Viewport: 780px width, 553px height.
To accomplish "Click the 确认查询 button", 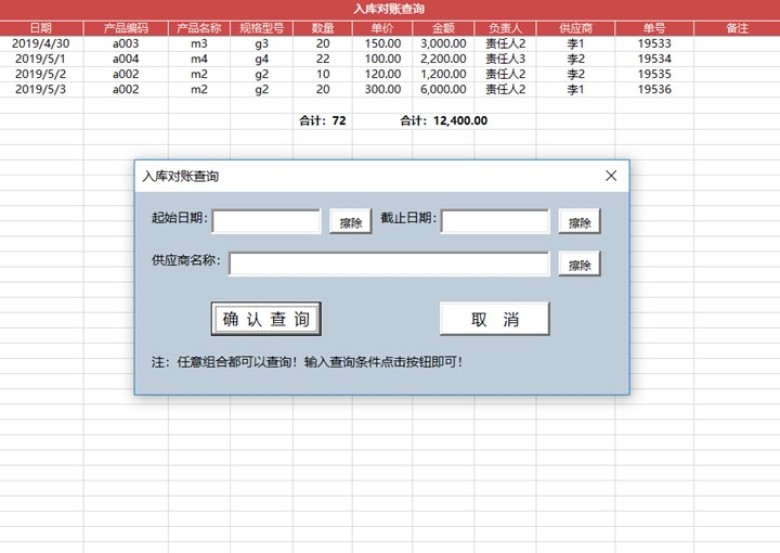I will (x=266, y=318).
